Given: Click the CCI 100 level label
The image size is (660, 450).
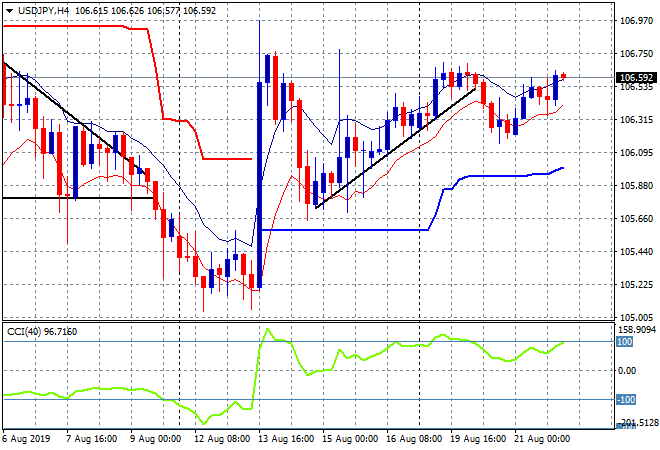Looking at the screenshot, I should point(625,342).
